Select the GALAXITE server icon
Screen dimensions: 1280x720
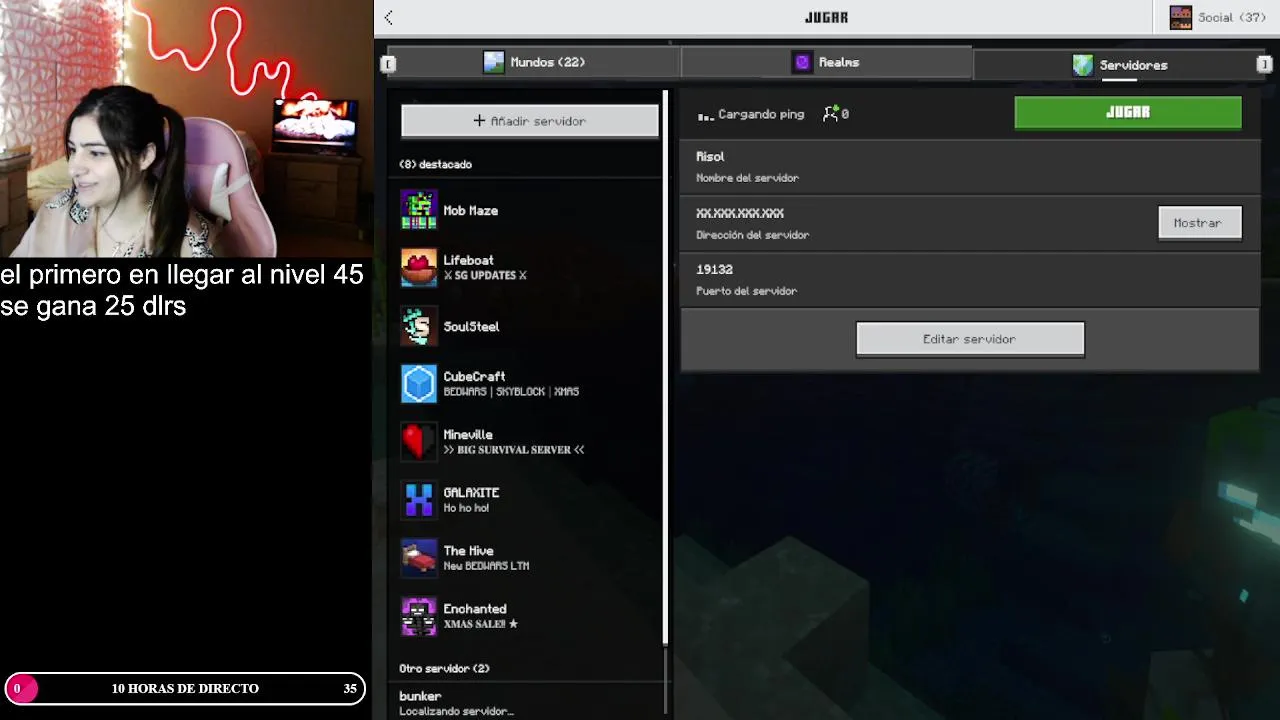[419, 500]
